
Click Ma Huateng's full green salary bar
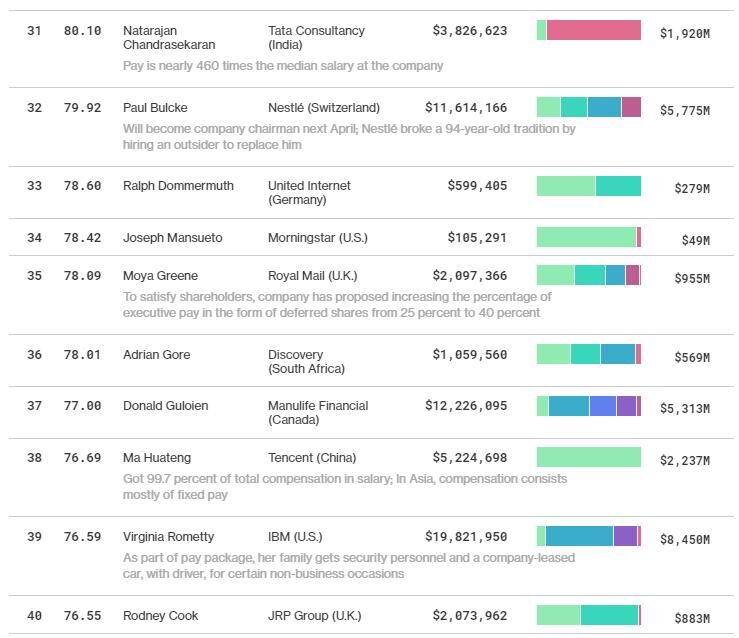coord(588,457)
